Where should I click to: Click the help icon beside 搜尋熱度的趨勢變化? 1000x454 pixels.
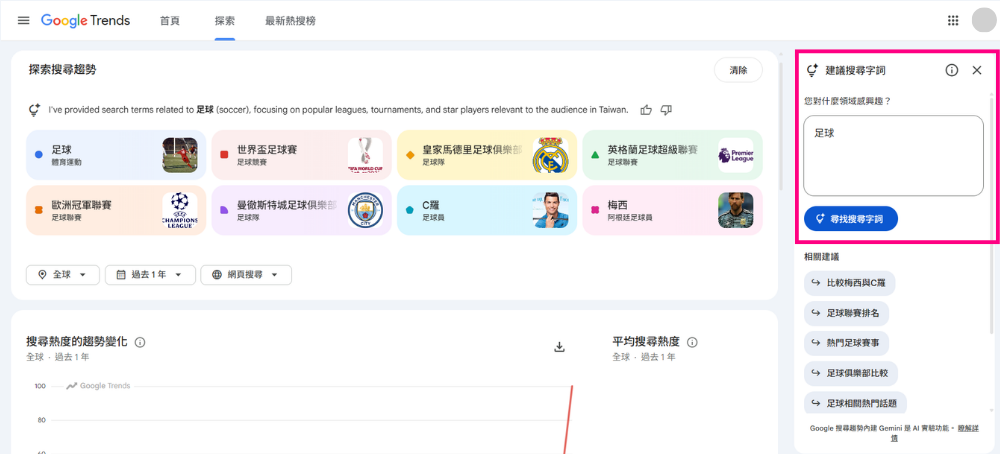pos(140,342)
